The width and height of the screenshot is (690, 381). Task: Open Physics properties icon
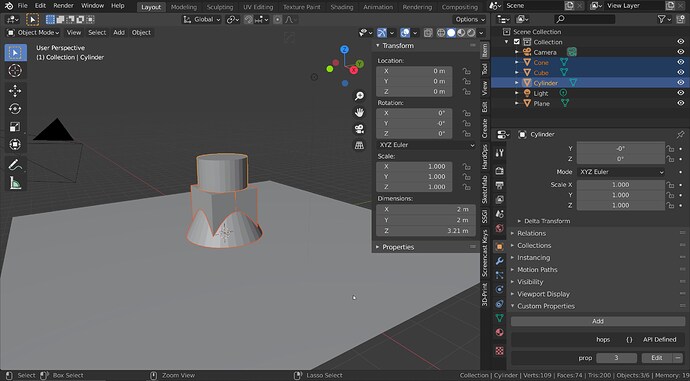[499, 289]
